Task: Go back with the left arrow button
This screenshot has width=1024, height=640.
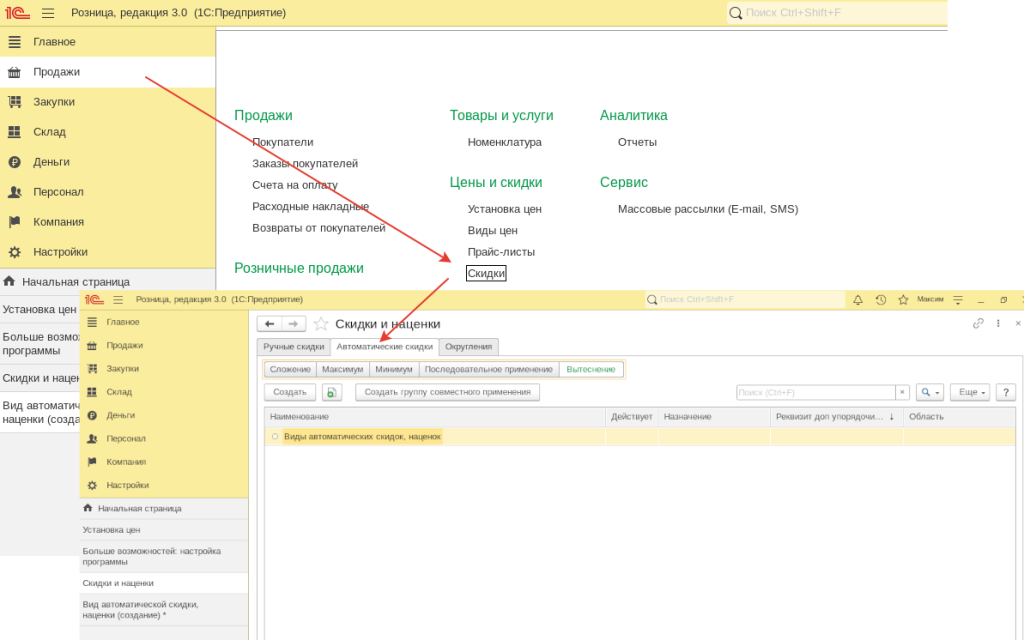Action: (269, 324)
